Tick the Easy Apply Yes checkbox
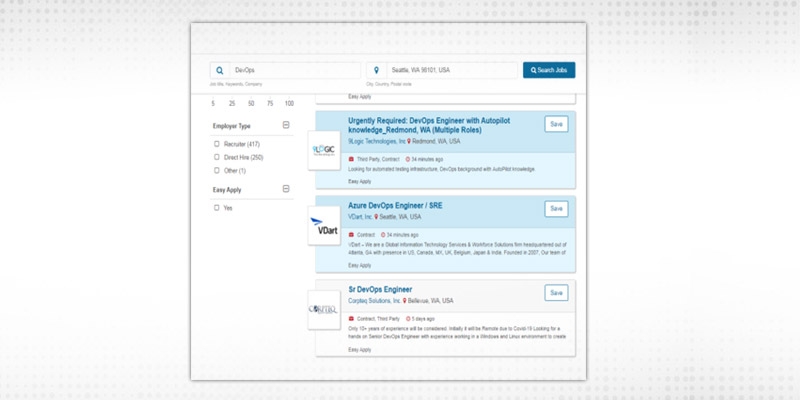This screenshot has height=400, width=800. click(x=216, y=207)
